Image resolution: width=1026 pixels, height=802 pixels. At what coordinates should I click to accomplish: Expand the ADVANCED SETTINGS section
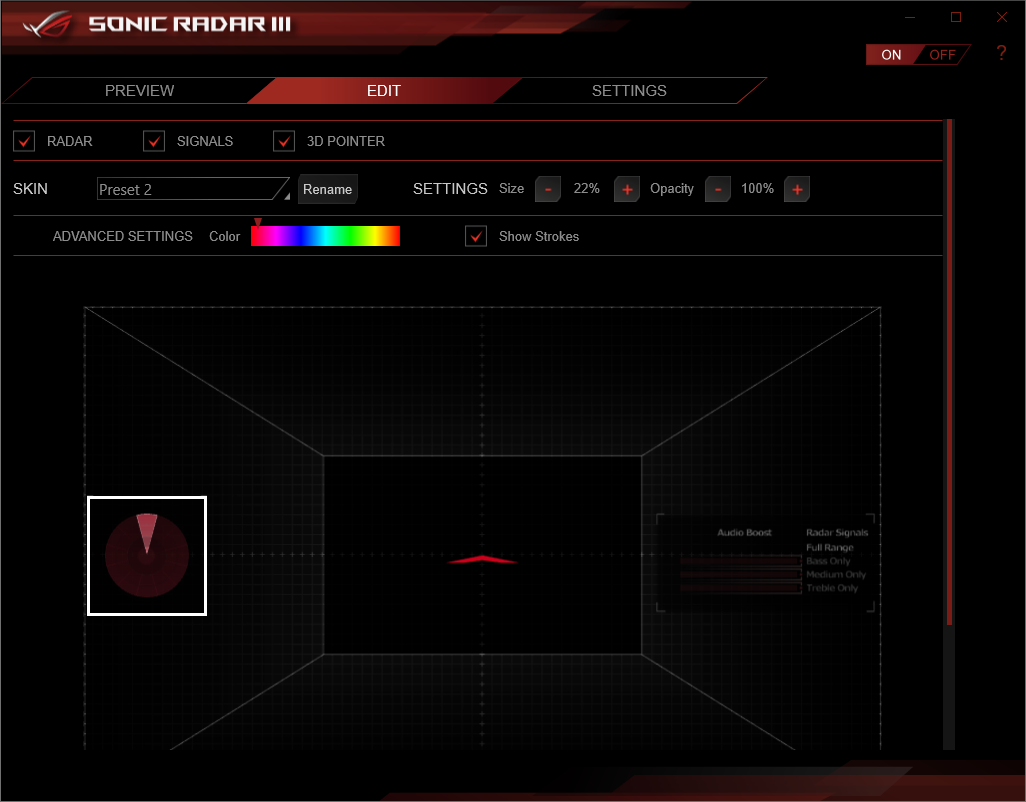click(x=122, y=236)
